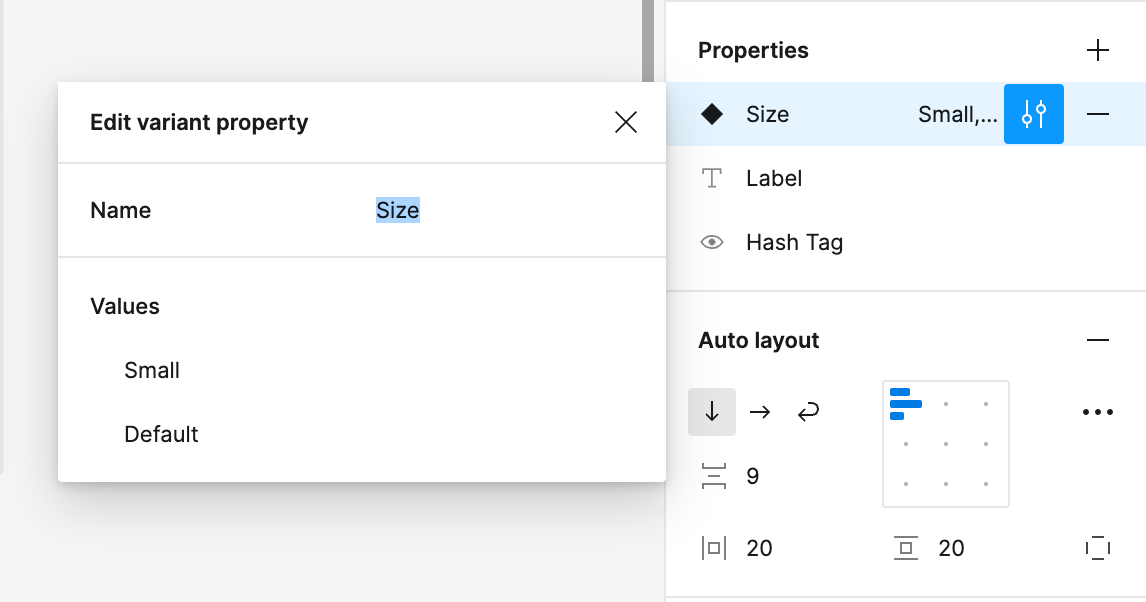This screenshot has height=602, width=1146.
Task: Click the variant diamond icon beside Size
Action: [712, 114]
